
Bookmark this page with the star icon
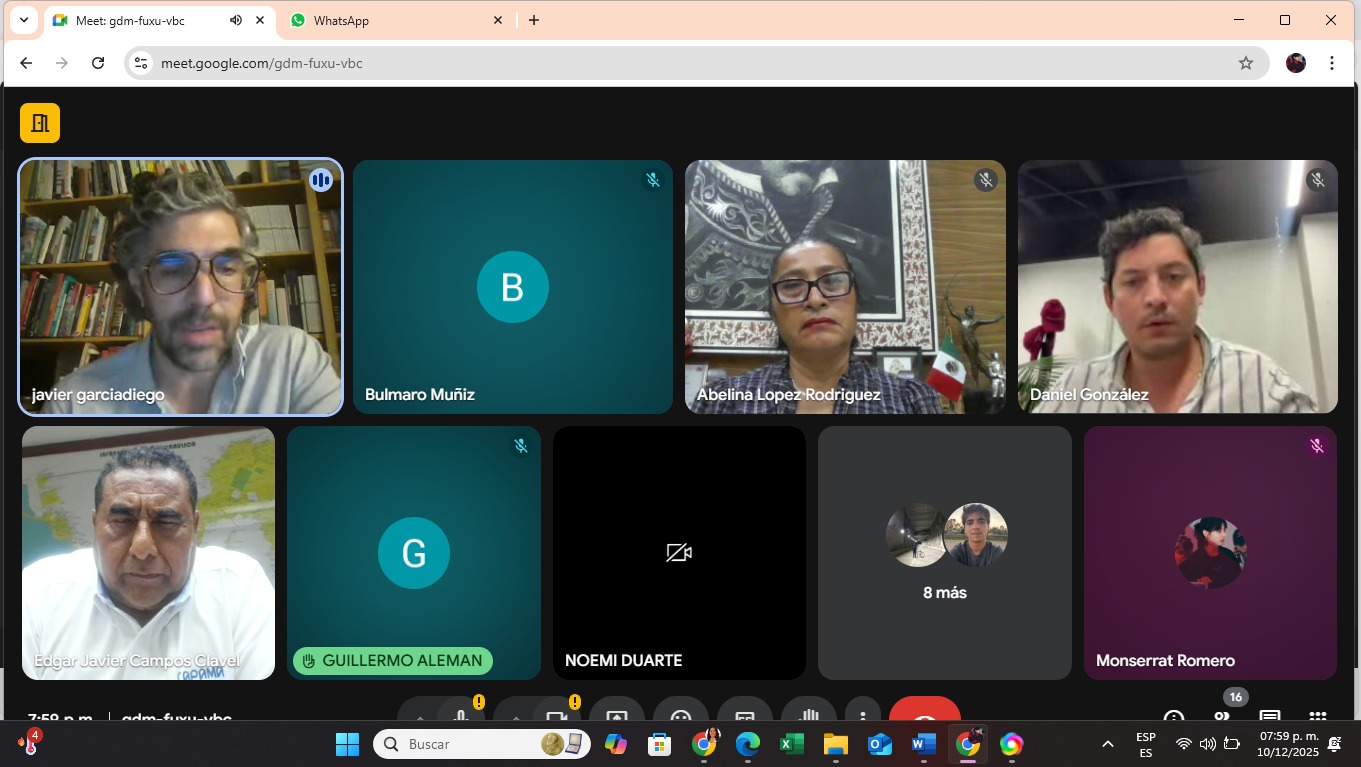[x=1246, y=63]
